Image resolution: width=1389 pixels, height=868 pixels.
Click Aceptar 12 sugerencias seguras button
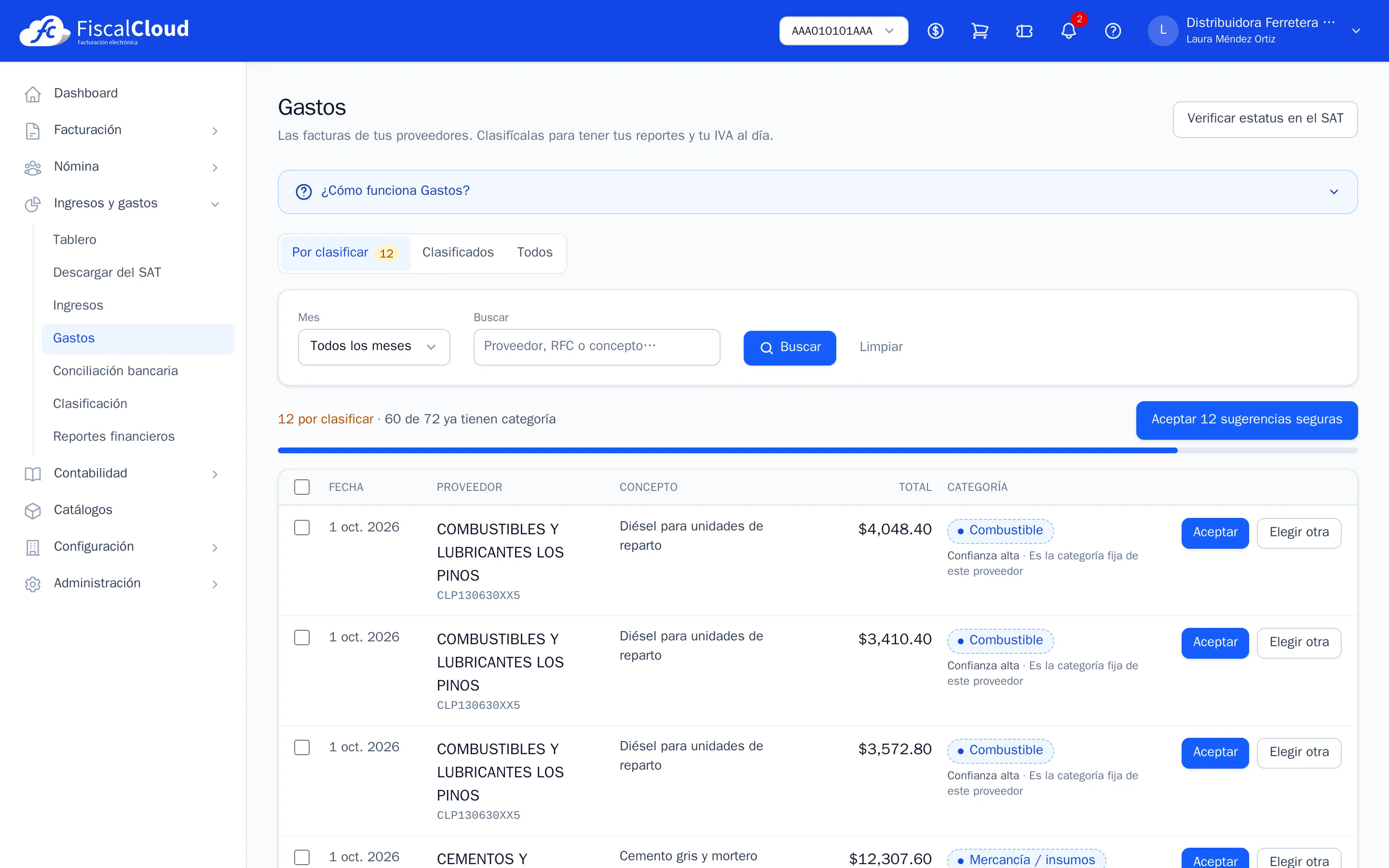point(1247,420)
